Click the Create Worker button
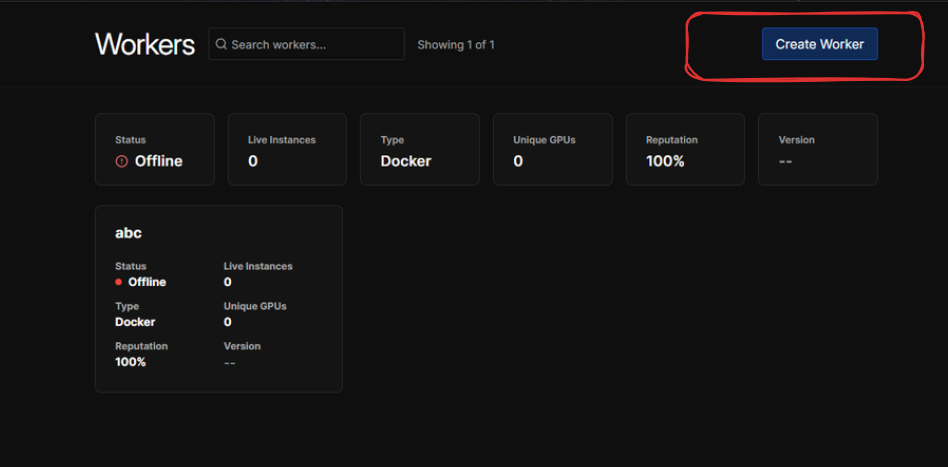Image resolution: width=948 pixels, height=467 pixels. coord(819,44)
